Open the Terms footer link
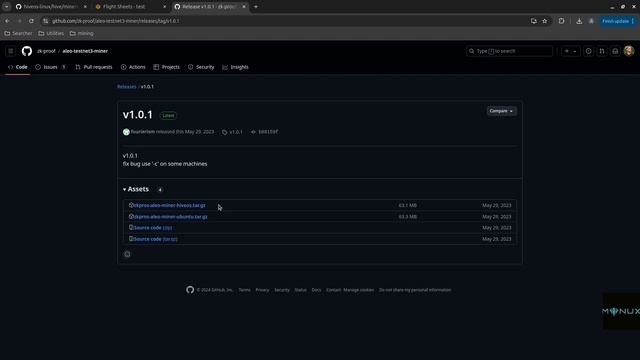The image size is (640, 360). coord(244,290)
